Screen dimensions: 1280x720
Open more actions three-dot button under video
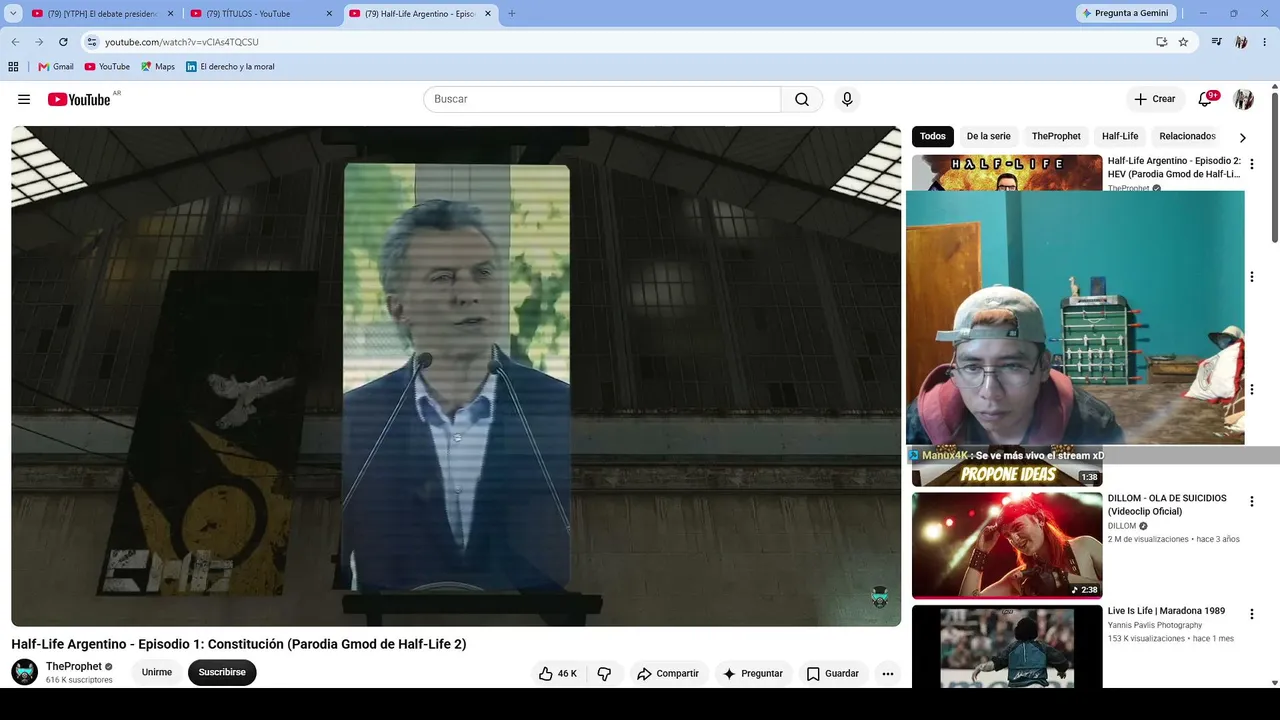[887, 673]
